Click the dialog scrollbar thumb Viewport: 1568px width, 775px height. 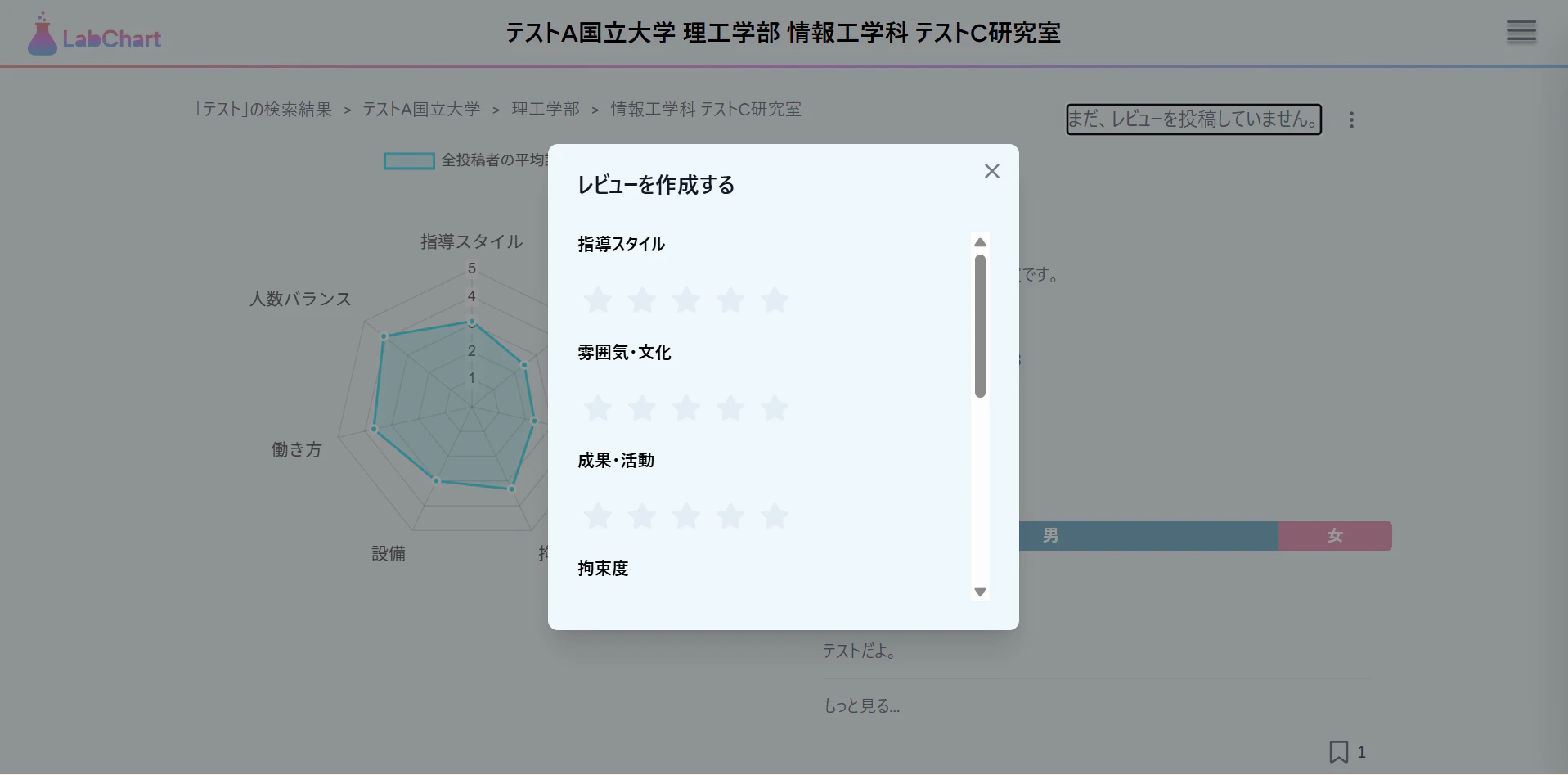click(980, 326)
